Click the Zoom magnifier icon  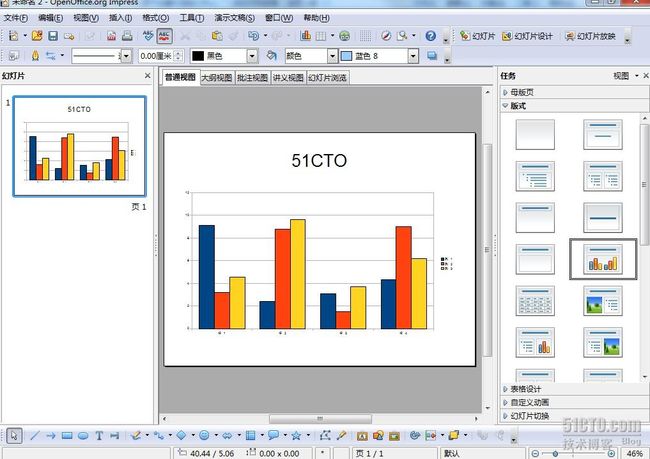(402, 36)
